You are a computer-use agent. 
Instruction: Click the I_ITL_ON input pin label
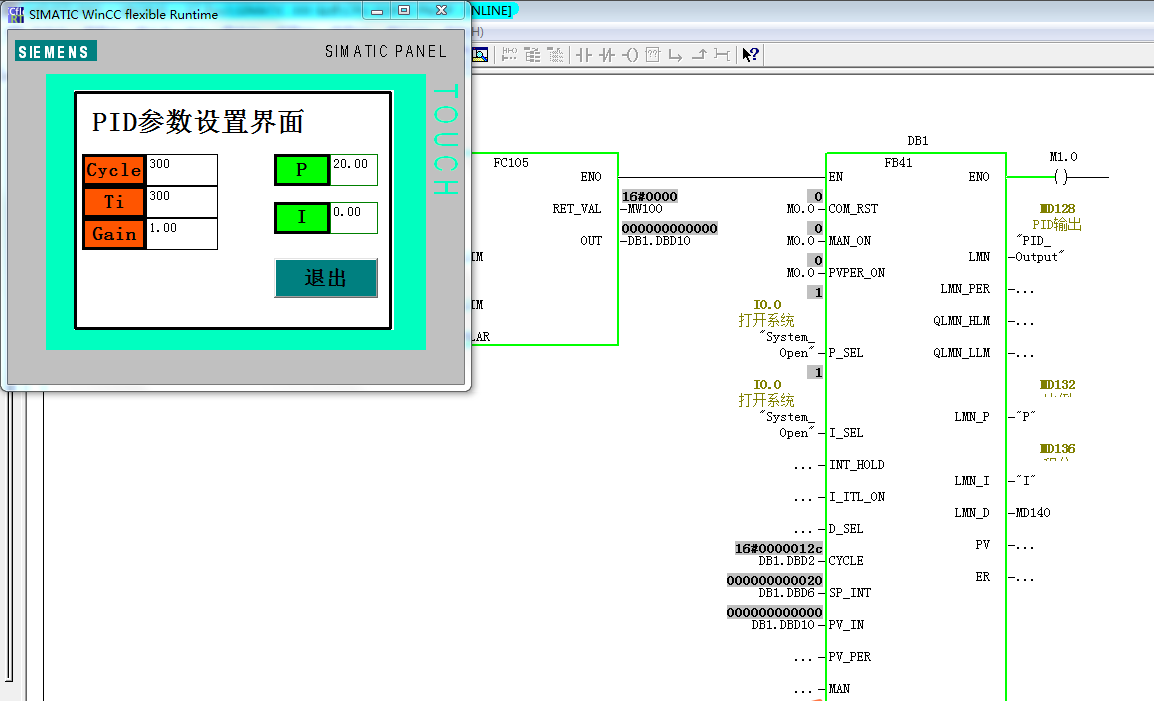point(857,497)
